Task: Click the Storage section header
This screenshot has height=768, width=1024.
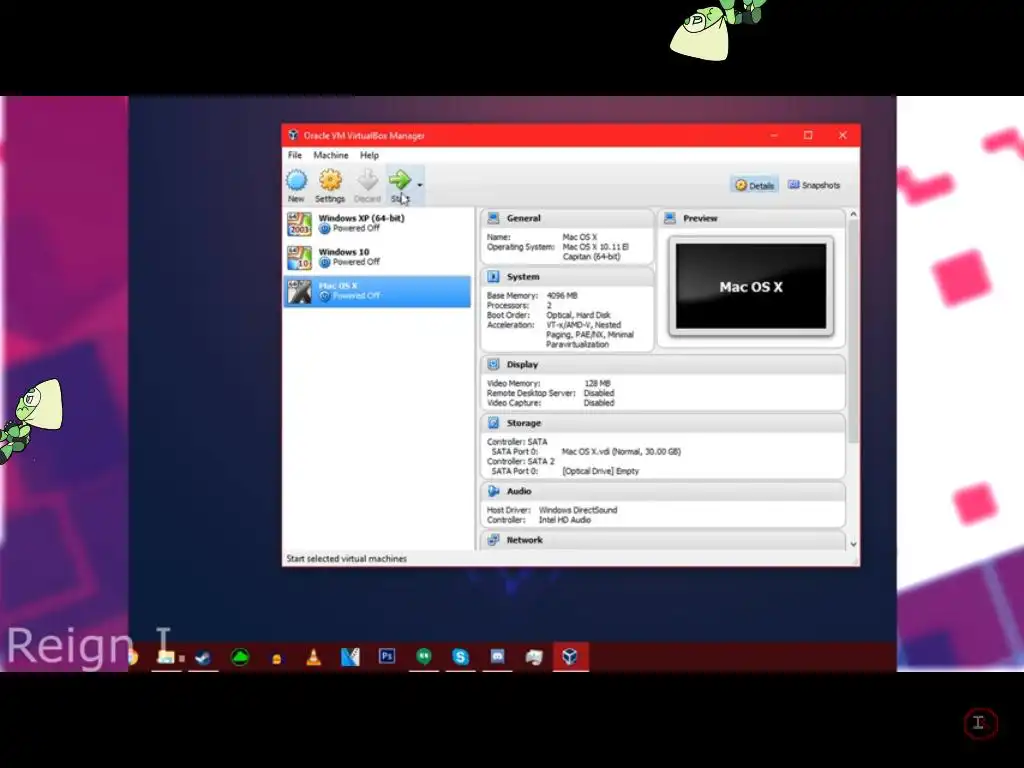Action: point(663,423)
